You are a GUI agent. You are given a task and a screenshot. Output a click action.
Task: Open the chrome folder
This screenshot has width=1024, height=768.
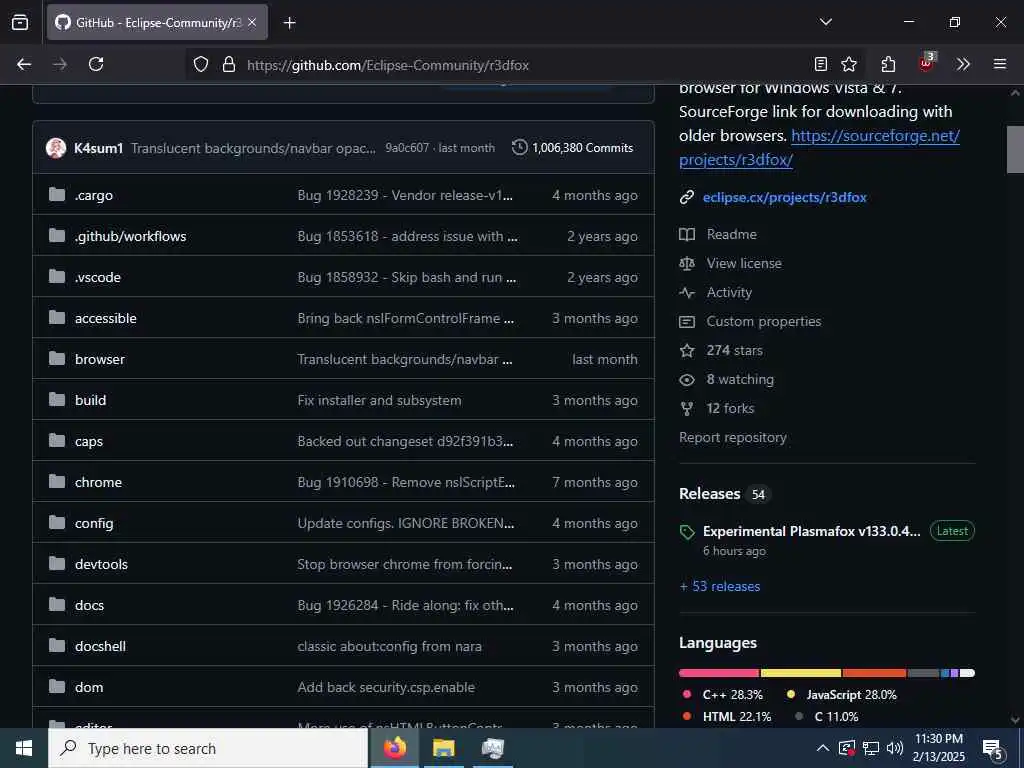pos(99,482)
